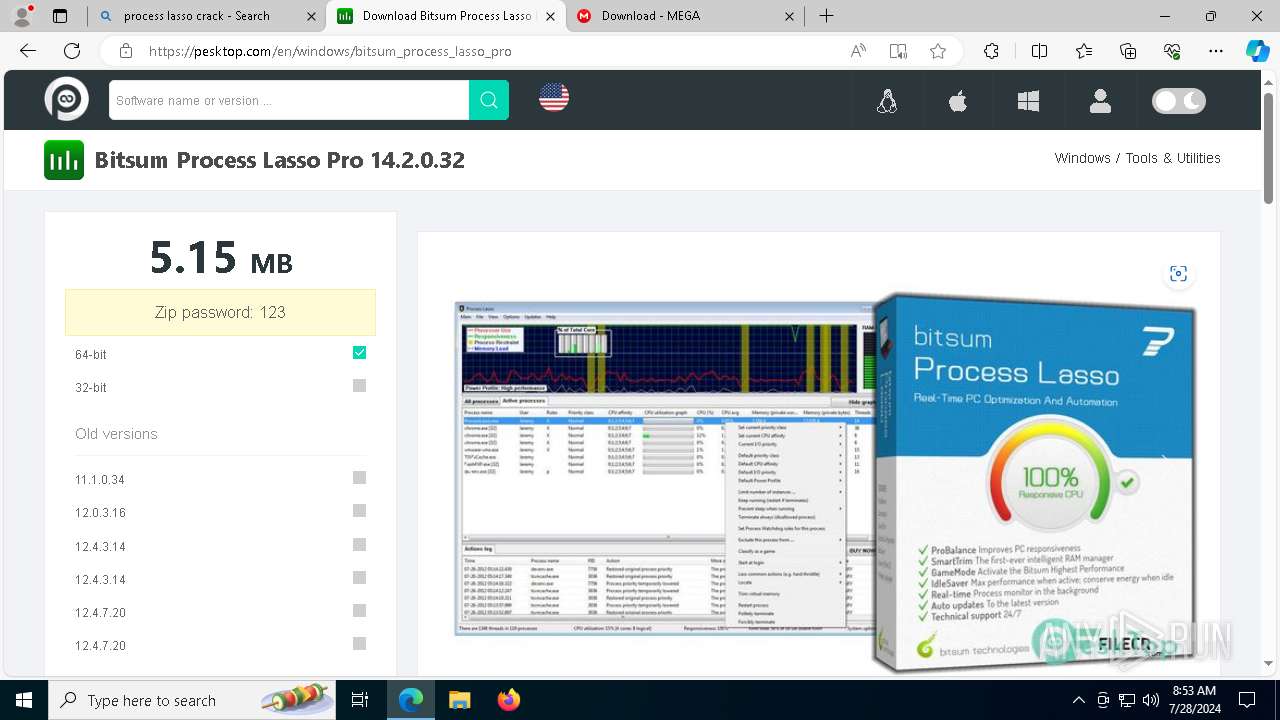This screenshot has width=1280, height=720.
Task: Click the Bitsum Process Lasso Pro title
Action: click(280, 160)
